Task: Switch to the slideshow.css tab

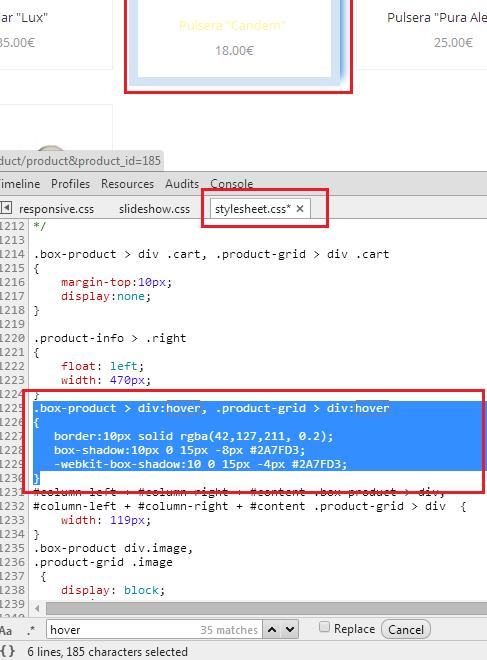Action: pos(154,209)
